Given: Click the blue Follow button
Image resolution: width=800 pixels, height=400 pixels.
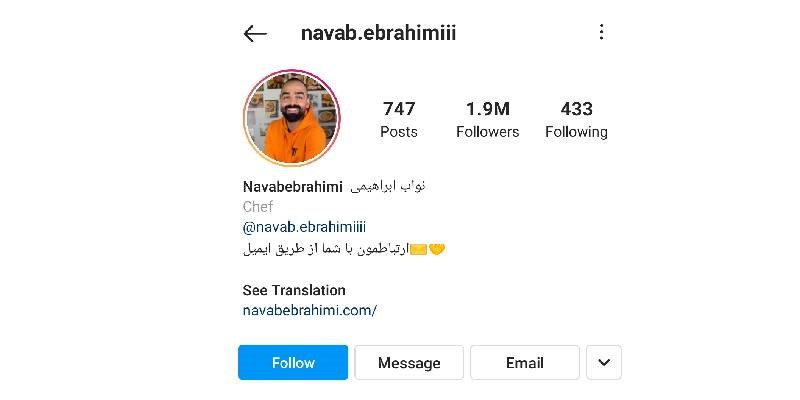Looking at the screenshot, I should [x=293, y=363].
